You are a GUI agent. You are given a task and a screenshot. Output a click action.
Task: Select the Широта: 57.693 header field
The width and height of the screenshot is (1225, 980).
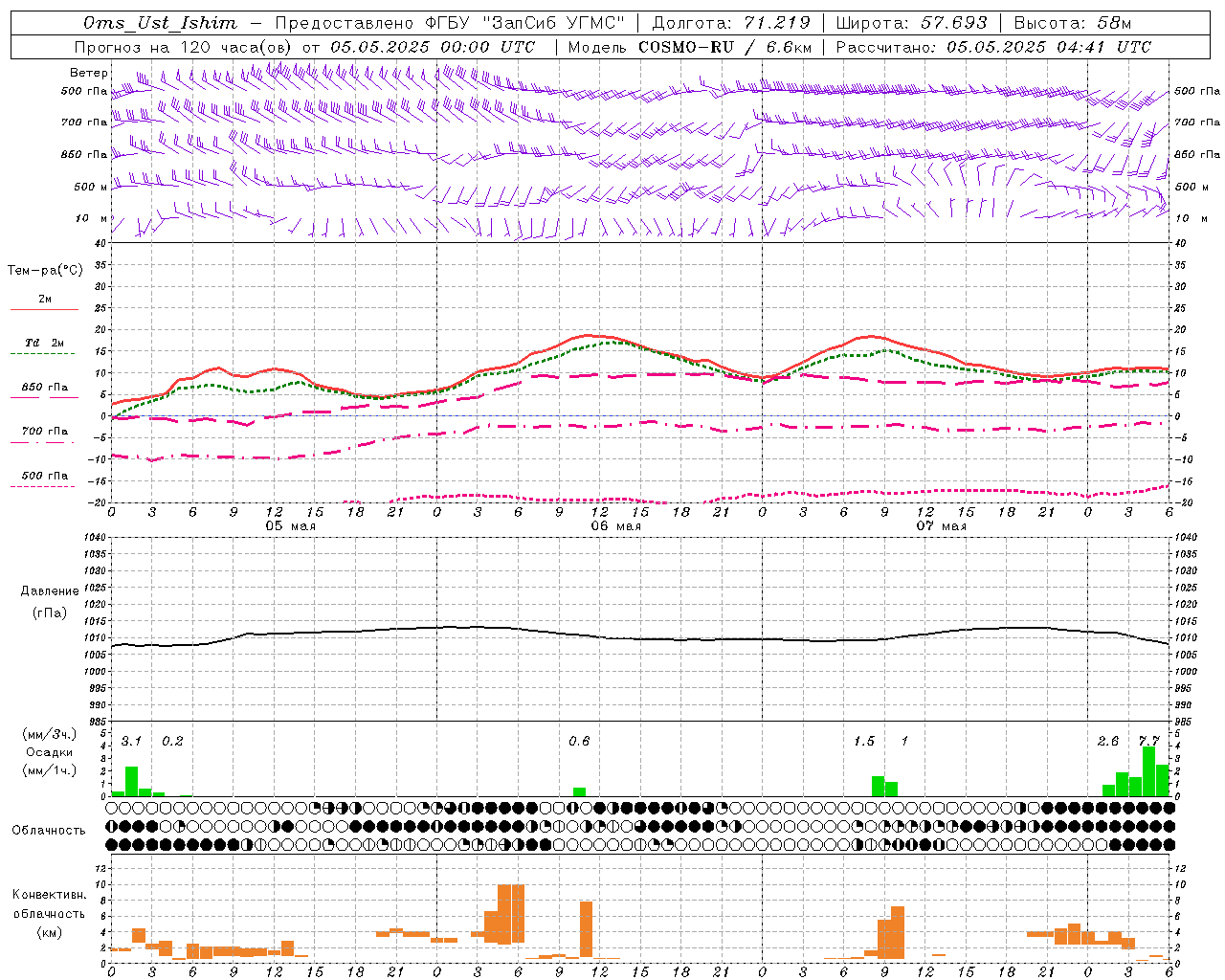click(911, 23)
